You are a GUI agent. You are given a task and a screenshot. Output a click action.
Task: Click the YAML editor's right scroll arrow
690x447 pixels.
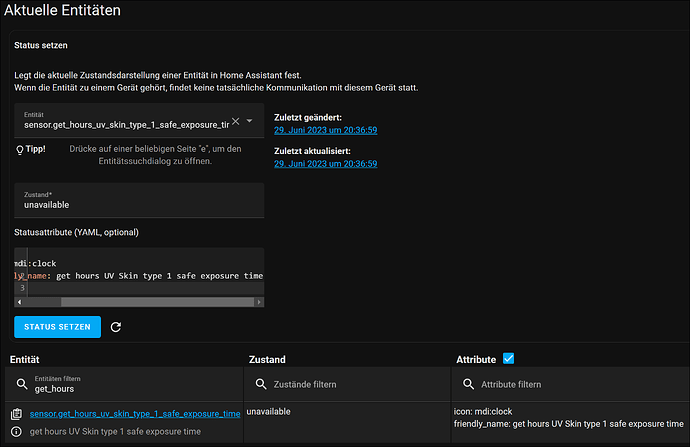coord(259,302)
